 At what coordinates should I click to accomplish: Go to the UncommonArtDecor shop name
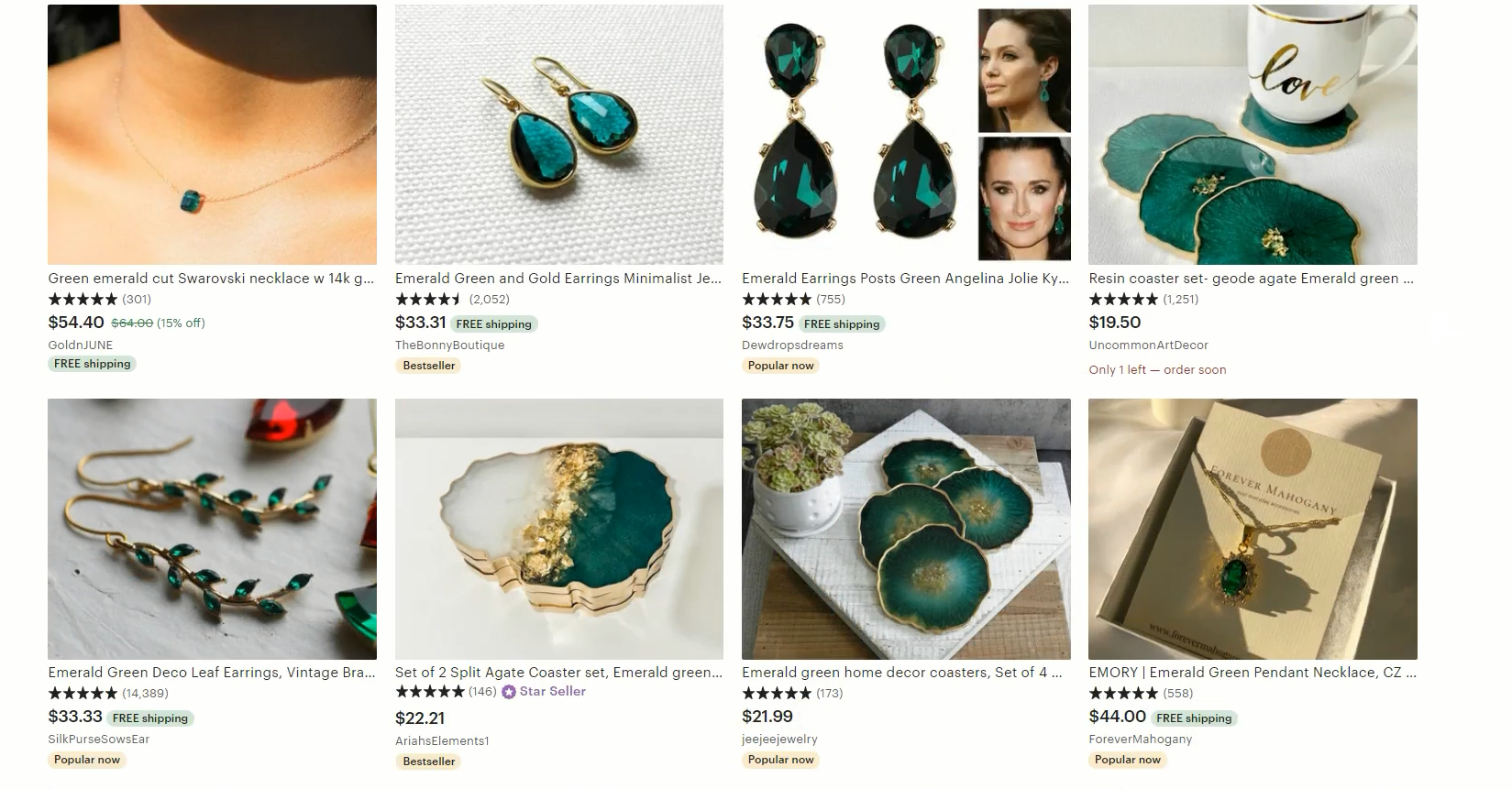coord(1148,345)
